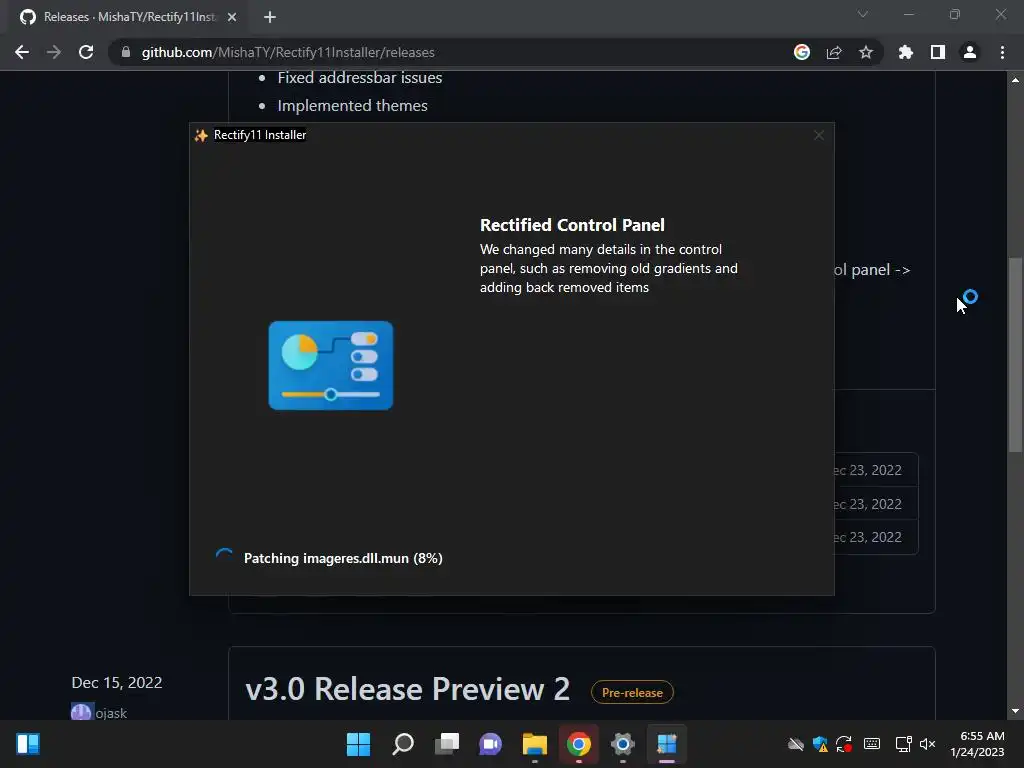Viewport: 1024px width, 768px height.
Task: Close the Rectify11 Installer dialog
Action: tap(819, 135)
